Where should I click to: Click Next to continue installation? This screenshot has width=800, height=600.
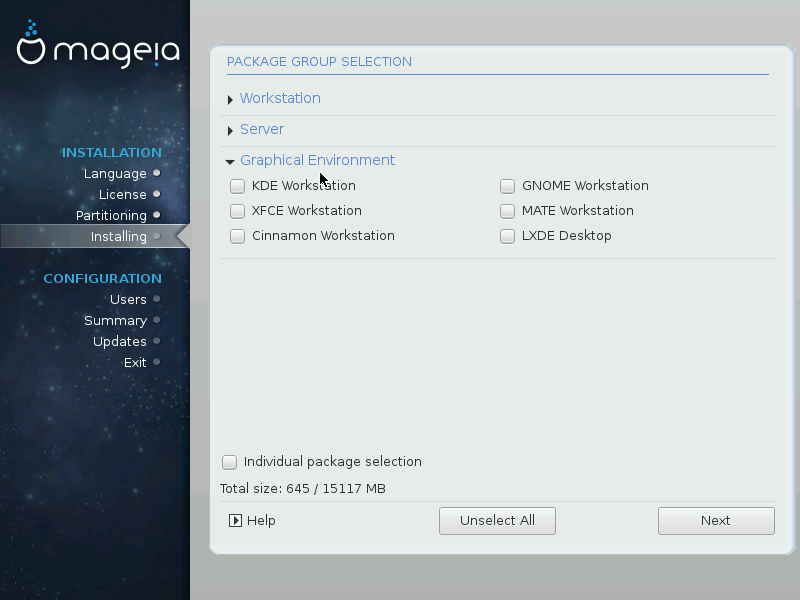click(715, 521)
